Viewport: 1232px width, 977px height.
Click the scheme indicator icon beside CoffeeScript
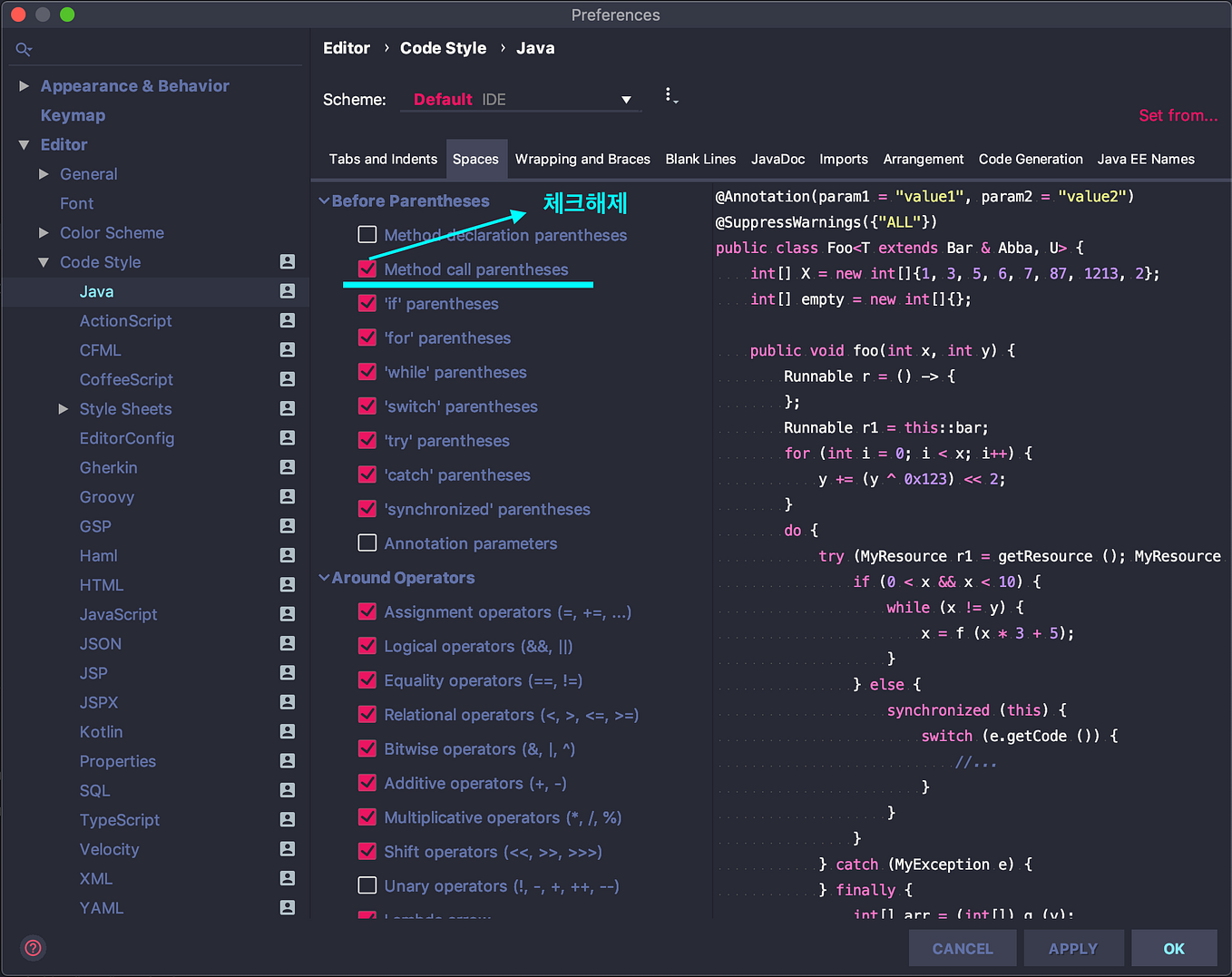[287, 379]
